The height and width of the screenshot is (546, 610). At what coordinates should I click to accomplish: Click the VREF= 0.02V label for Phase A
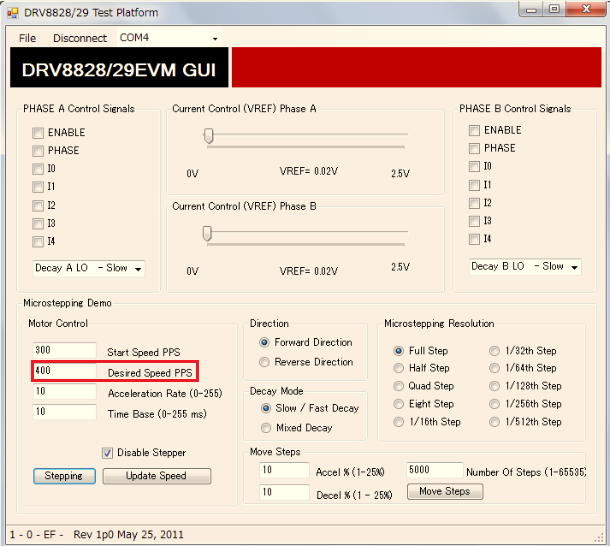click(x=309, y=171)
